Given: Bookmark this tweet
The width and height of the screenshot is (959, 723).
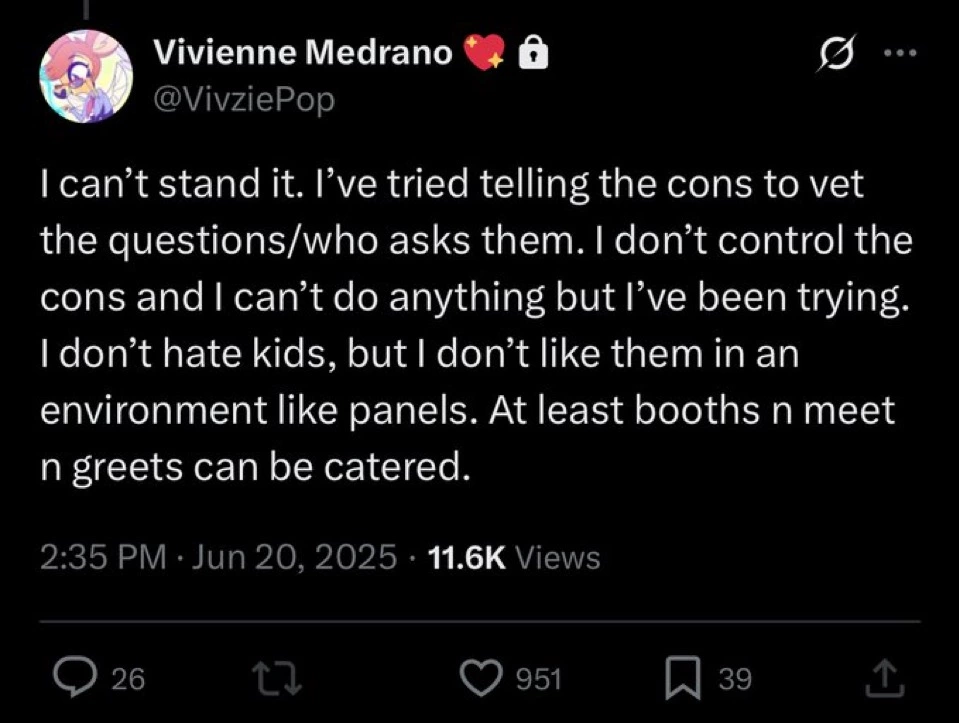Looking at the screenshot, I should (x=683, y=678).
